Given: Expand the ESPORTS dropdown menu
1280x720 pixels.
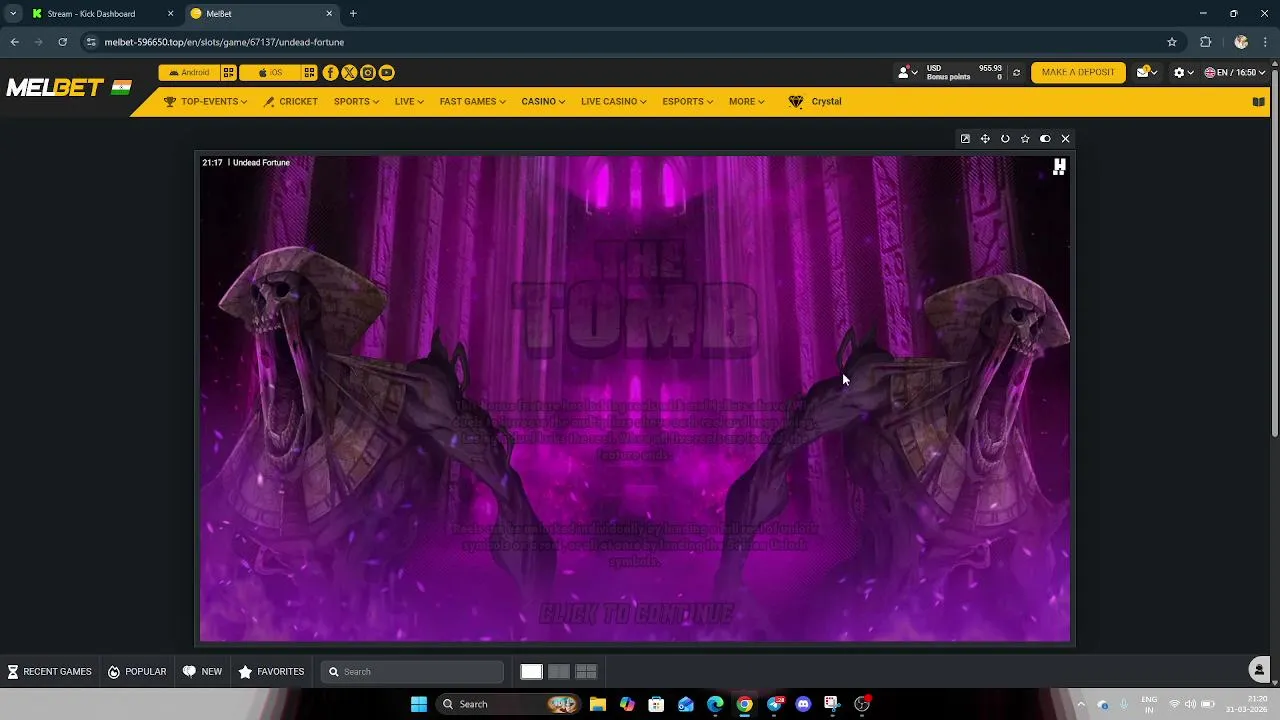Looking at the screenshot, I should [x=687, y=101].
